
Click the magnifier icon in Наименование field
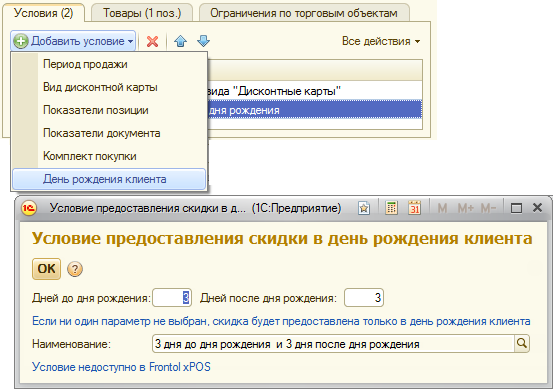522,343
